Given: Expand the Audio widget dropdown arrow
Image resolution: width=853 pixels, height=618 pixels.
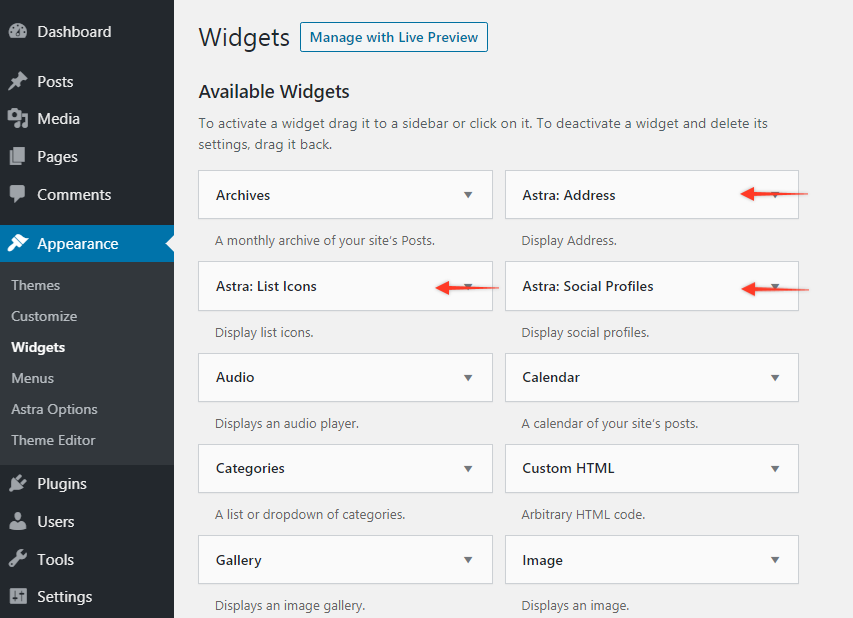Looking at the screenshot, I should (468, 377).
